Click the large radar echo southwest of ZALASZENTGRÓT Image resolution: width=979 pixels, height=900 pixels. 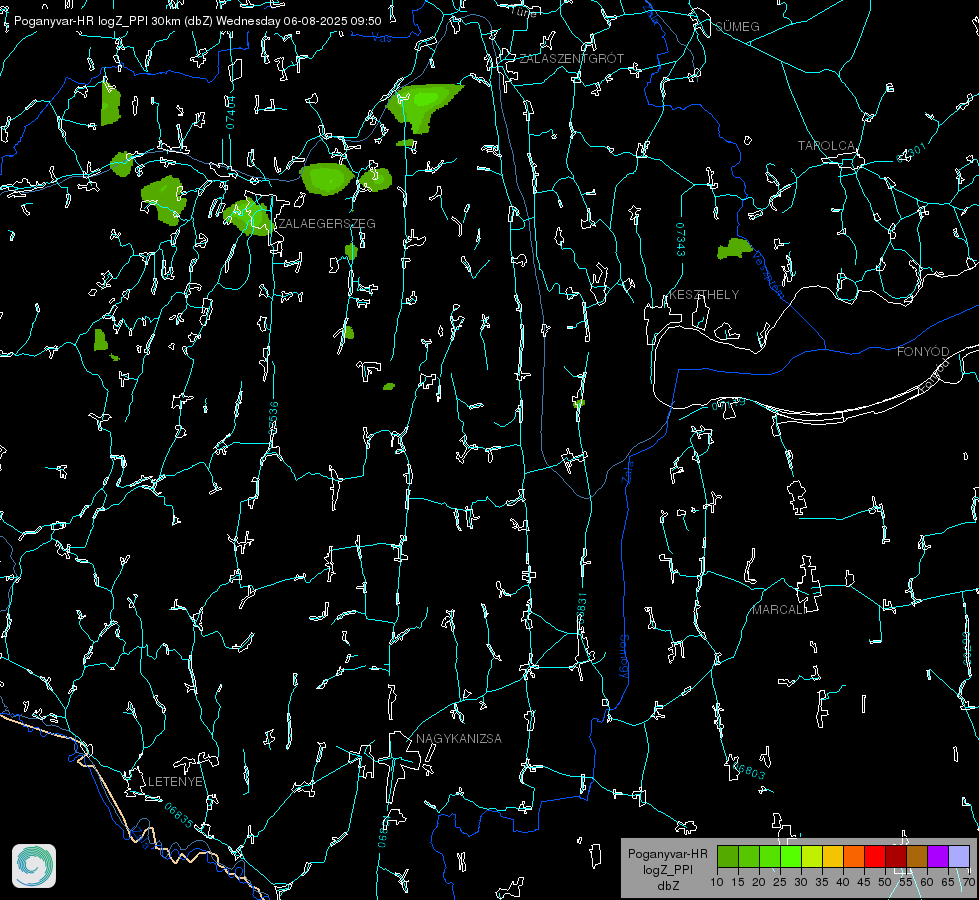(x=425, y=105)
